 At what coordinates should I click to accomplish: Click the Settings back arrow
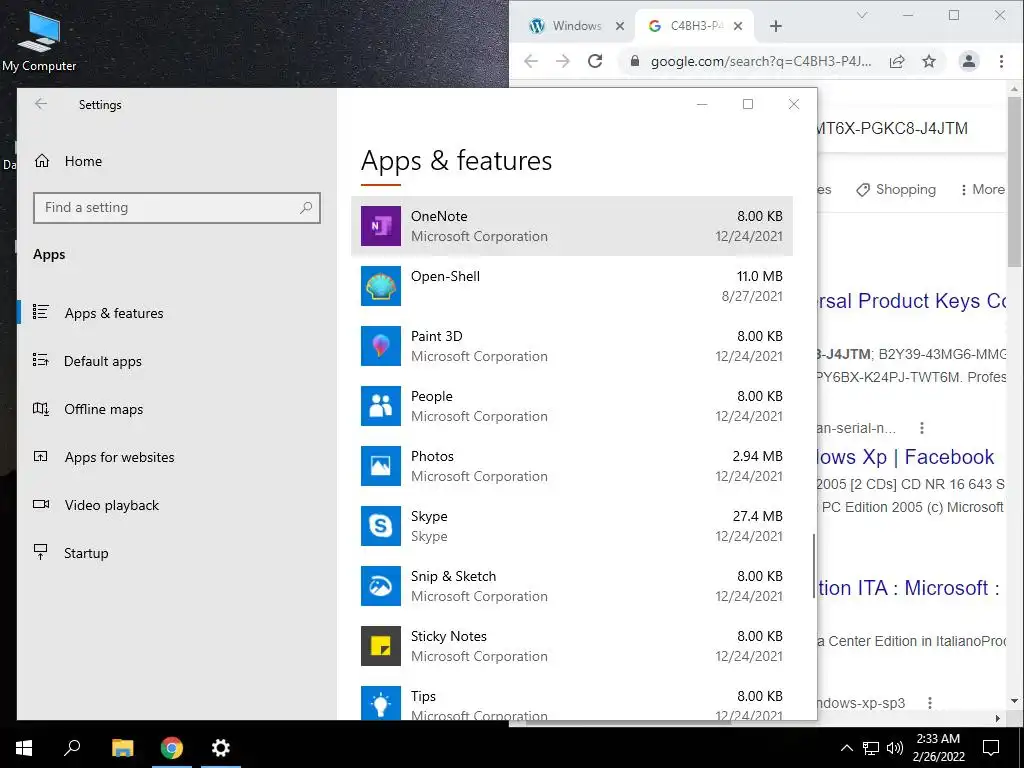(41, 104)
